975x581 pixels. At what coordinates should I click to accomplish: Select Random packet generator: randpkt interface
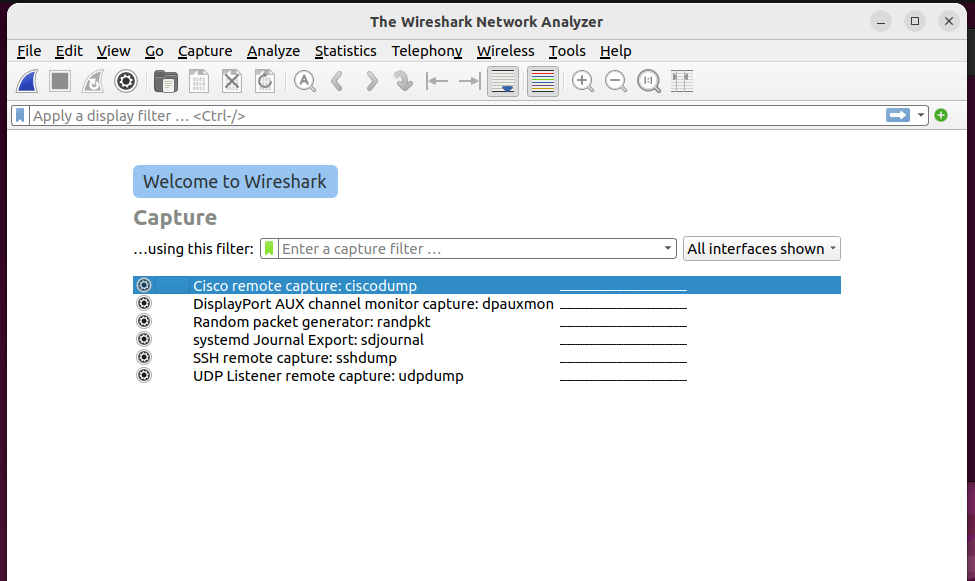487,322
